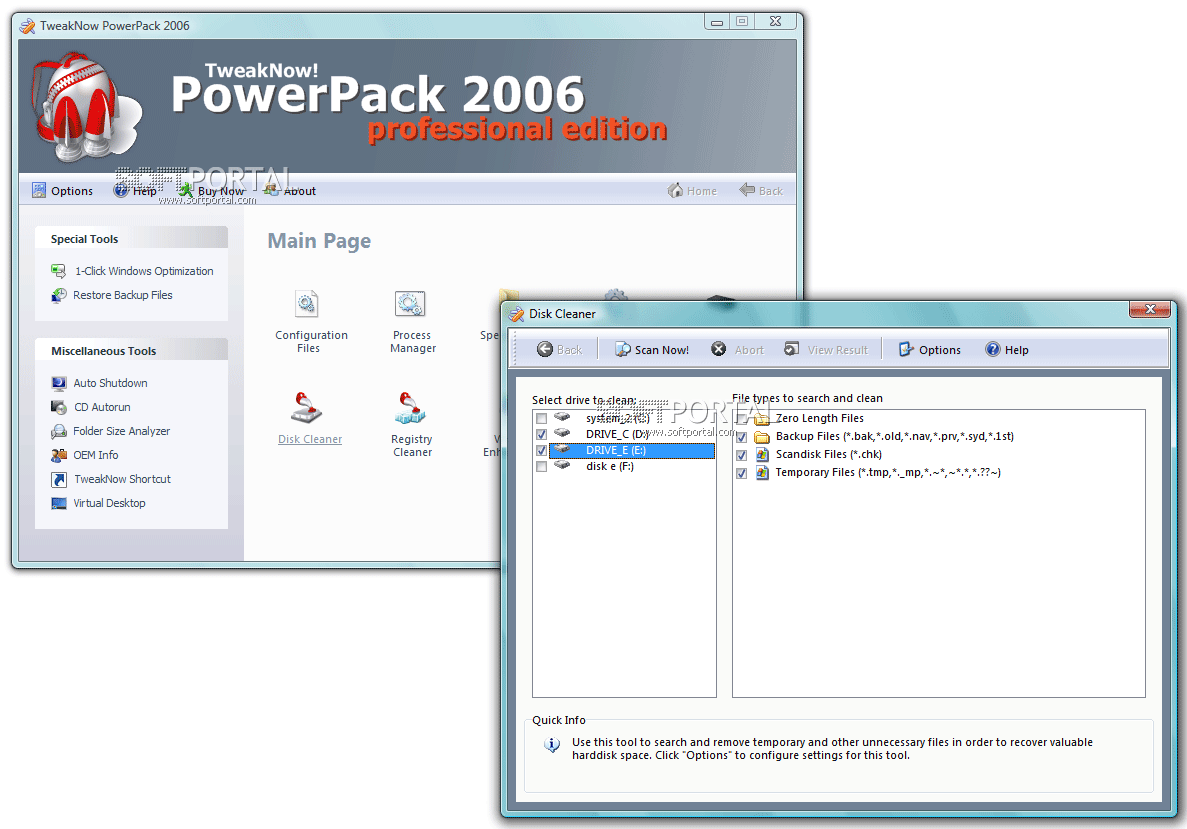
Task: Check the system_2 (C:) drive checkbox
Action: click(541, 419)
